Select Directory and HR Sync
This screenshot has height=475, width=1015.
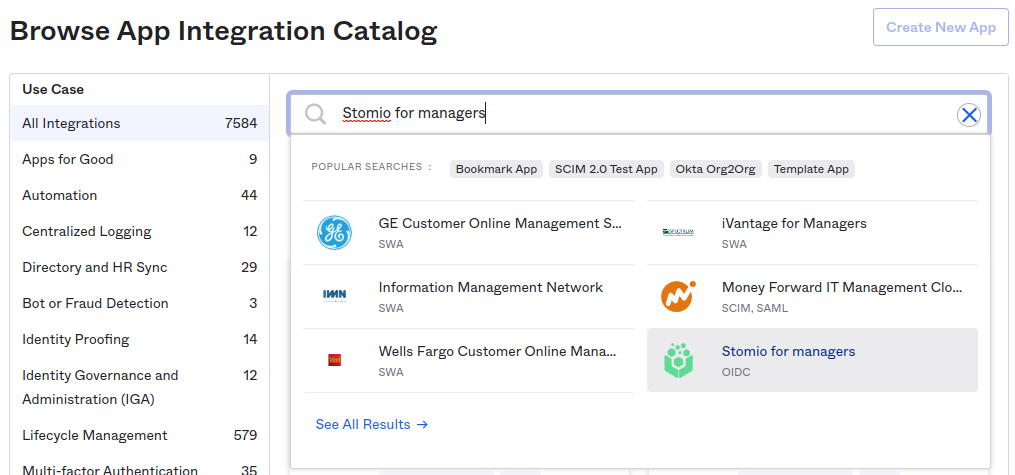coord(140,267)
